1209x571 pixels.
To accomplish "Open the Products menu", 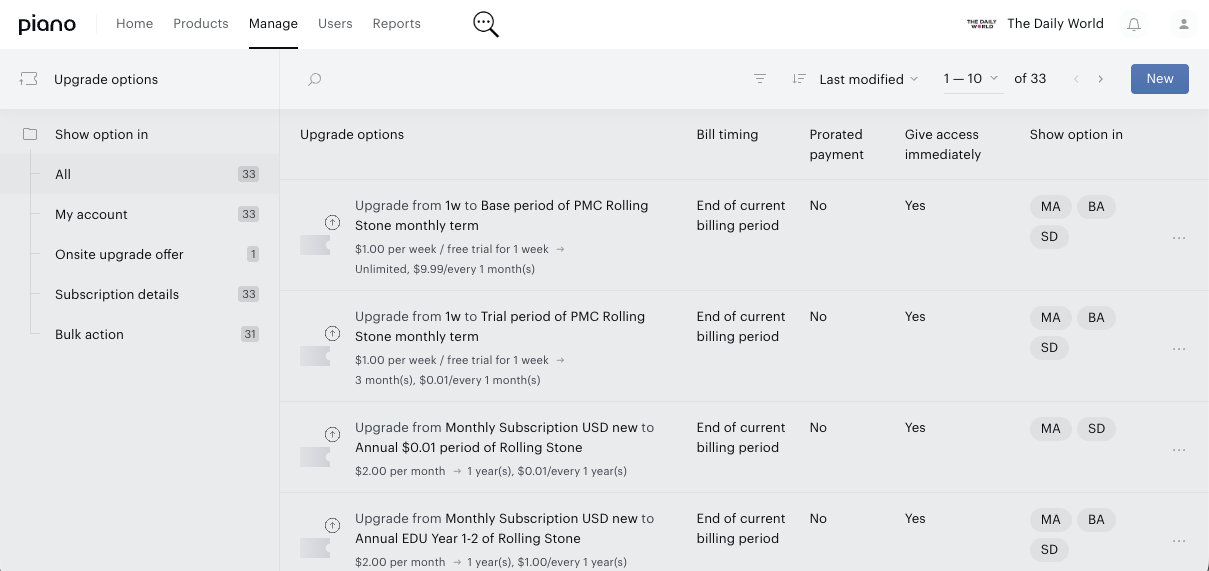I will 201,24.
